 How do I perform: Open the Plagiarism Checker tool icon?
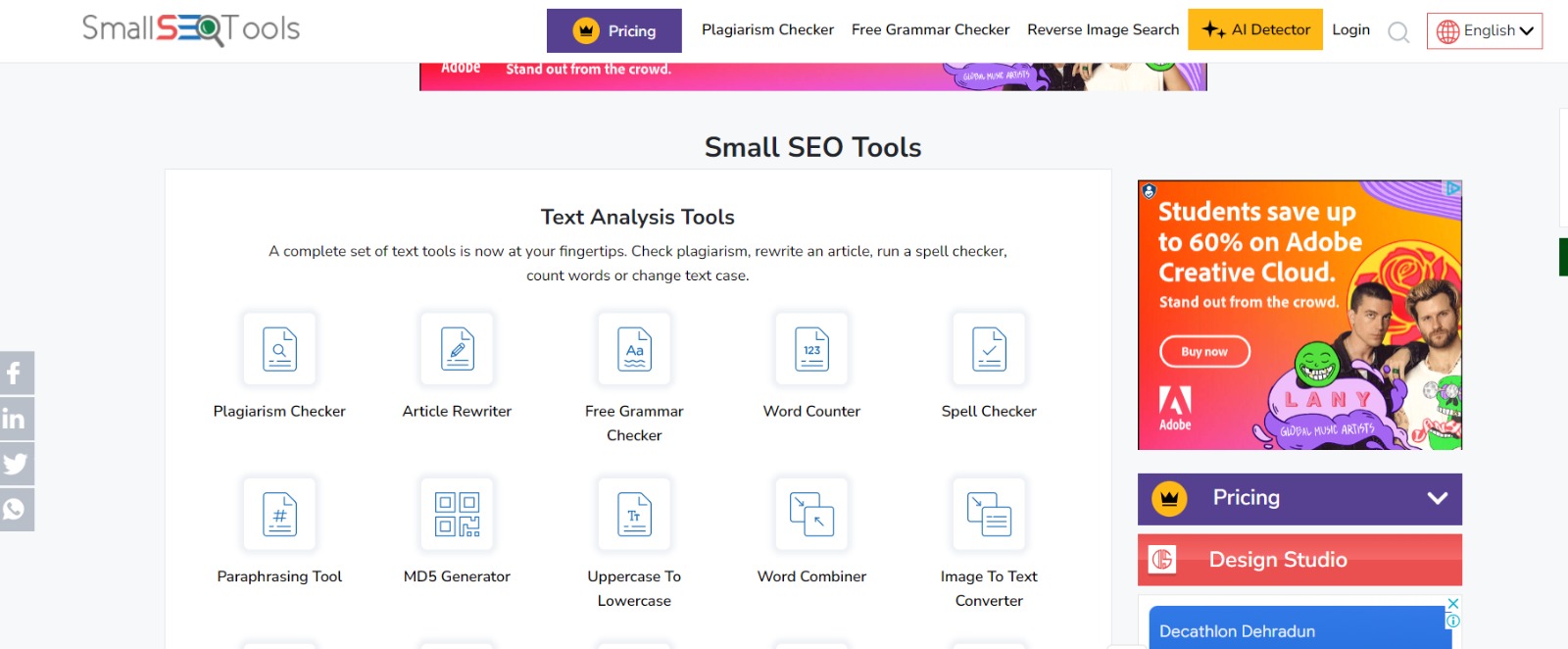(279, 349)
